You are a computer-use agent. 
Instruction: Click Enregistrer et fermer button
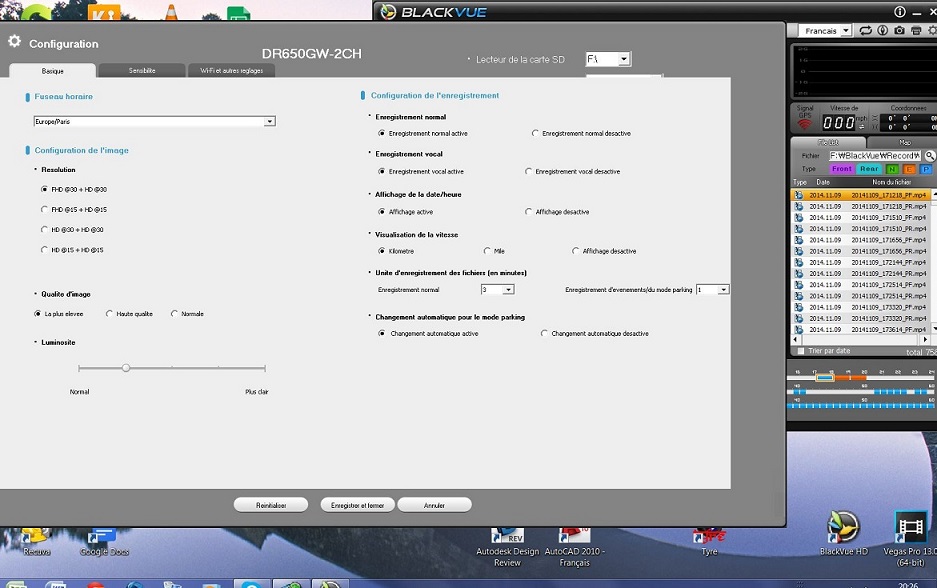pos(357,505)
